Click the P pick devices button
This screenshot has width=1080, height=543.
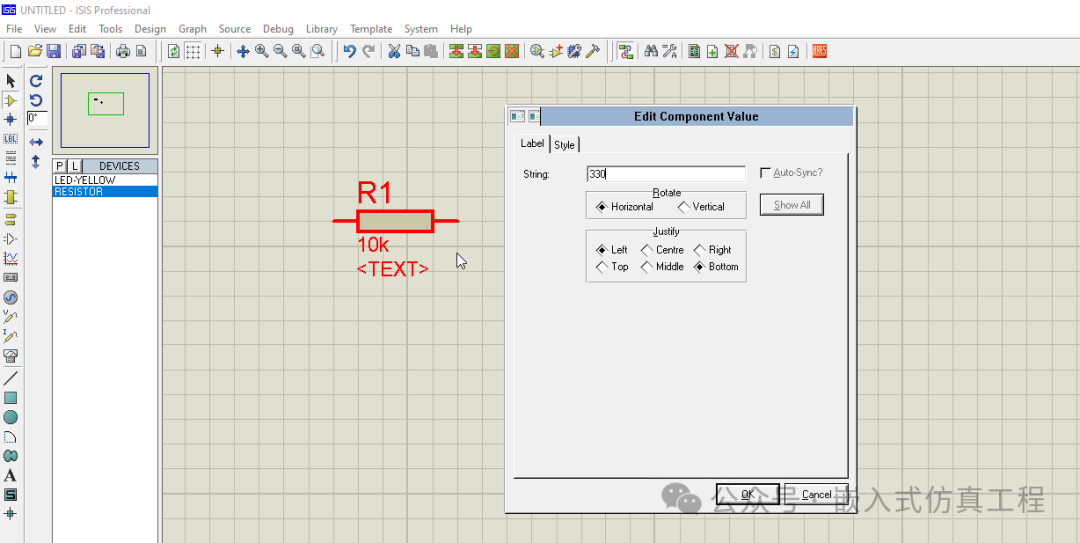coord(60,166)
